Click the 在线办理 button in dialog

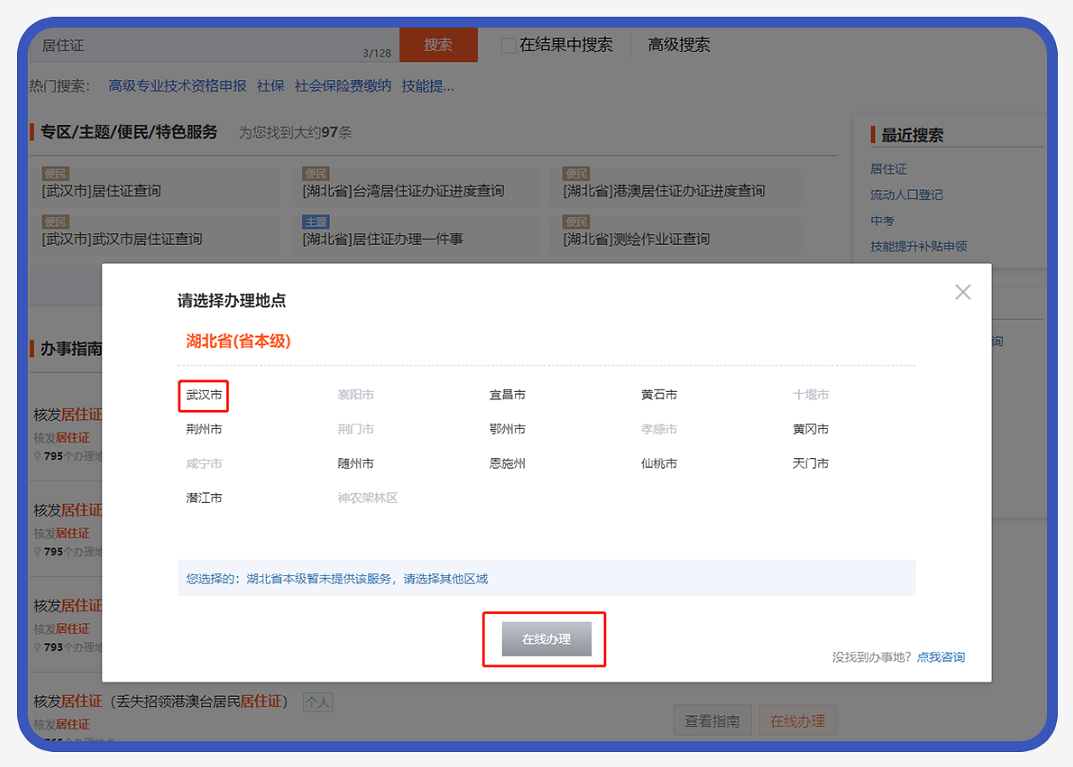click(546, 639)
